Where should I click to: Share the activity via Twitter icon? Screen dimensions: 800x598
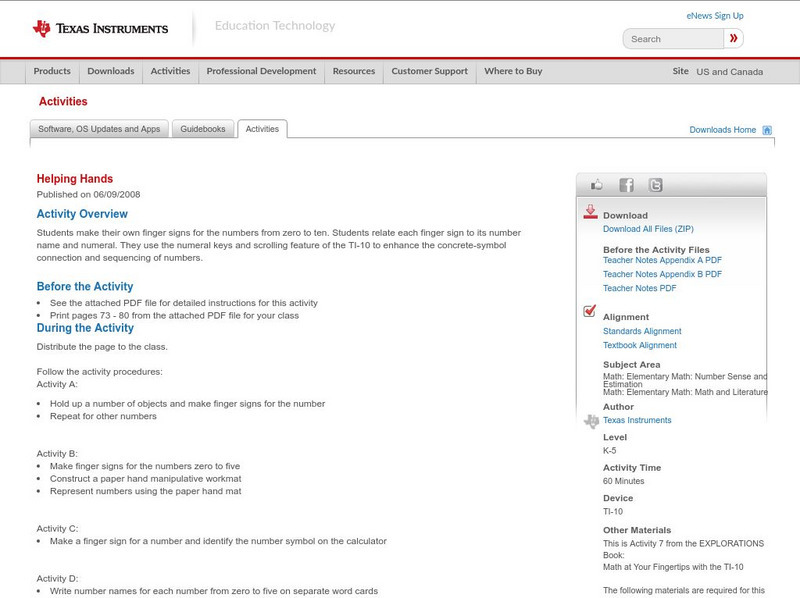[x=655, y=185]
